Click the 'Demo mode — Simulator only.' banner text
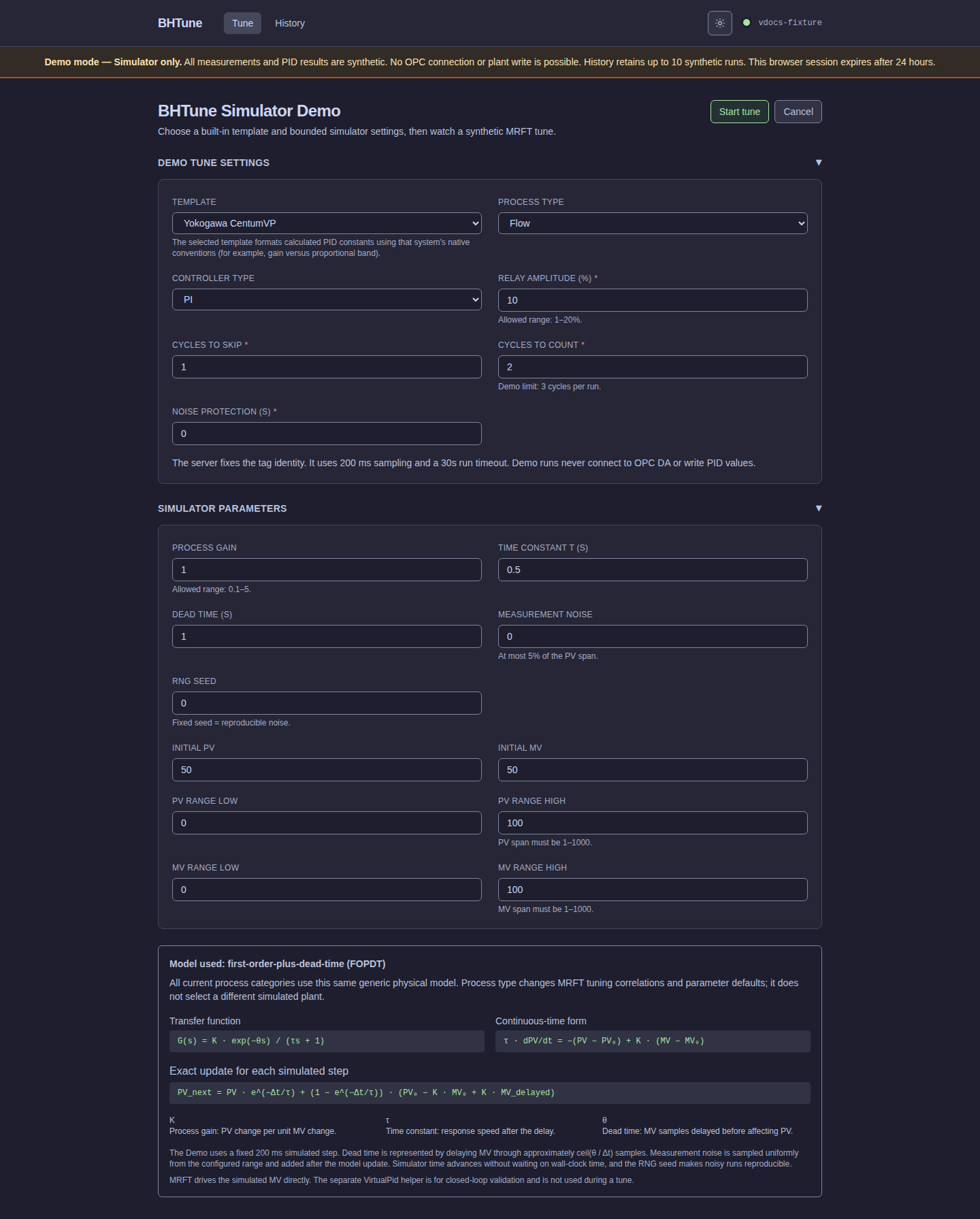This screenshot has height=1219, width=980. [113, 62]
